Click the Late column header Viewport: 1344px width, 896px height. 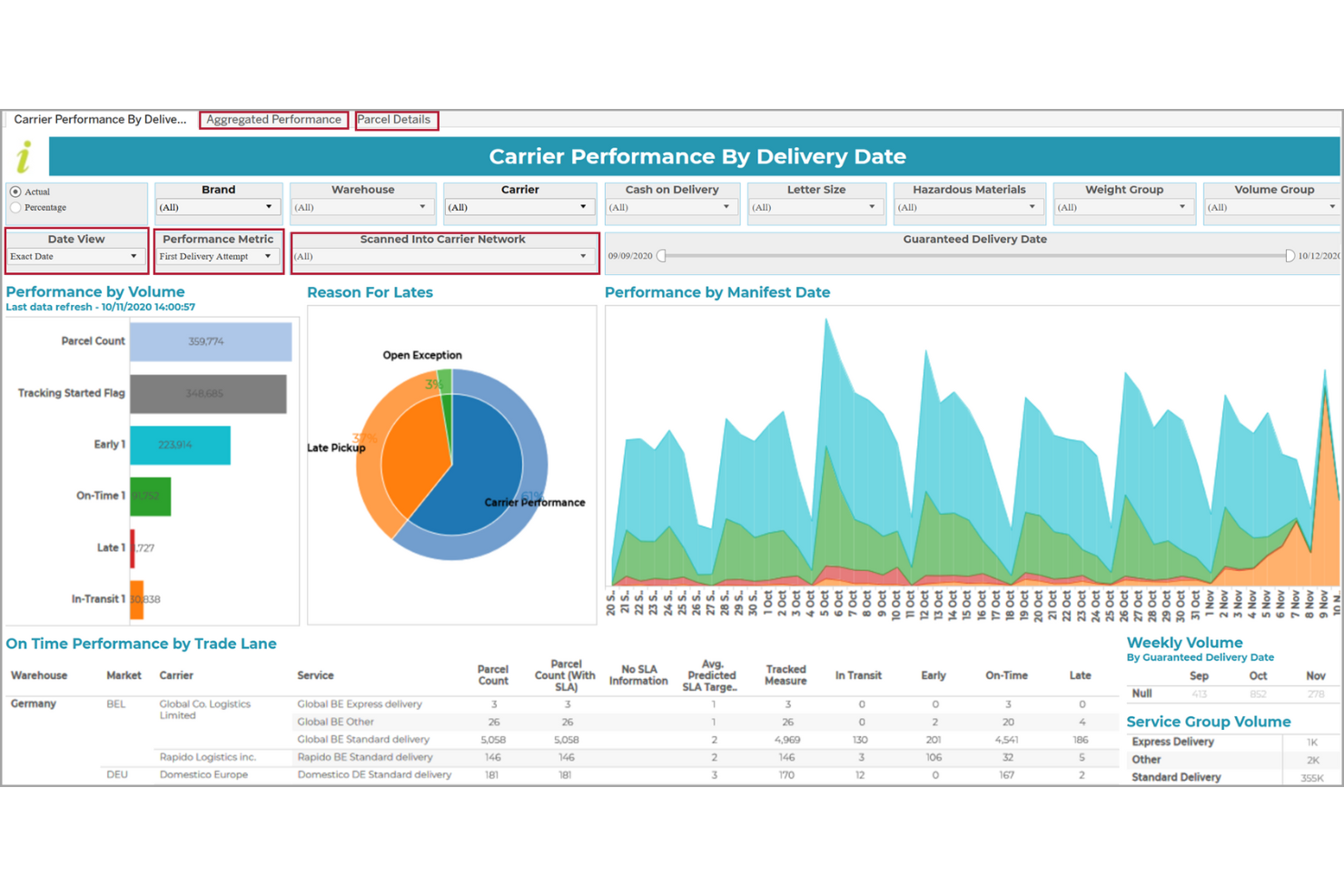point(1080,676)
